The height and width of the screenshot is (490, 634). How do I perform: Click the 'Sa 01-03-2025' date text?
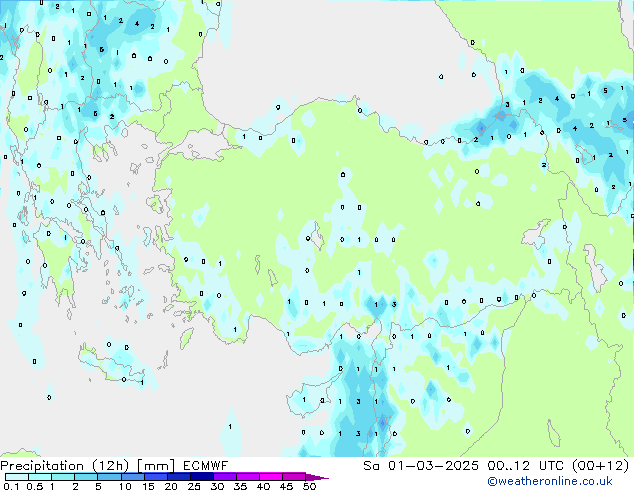pyautogui.click(x=421, y=466)
